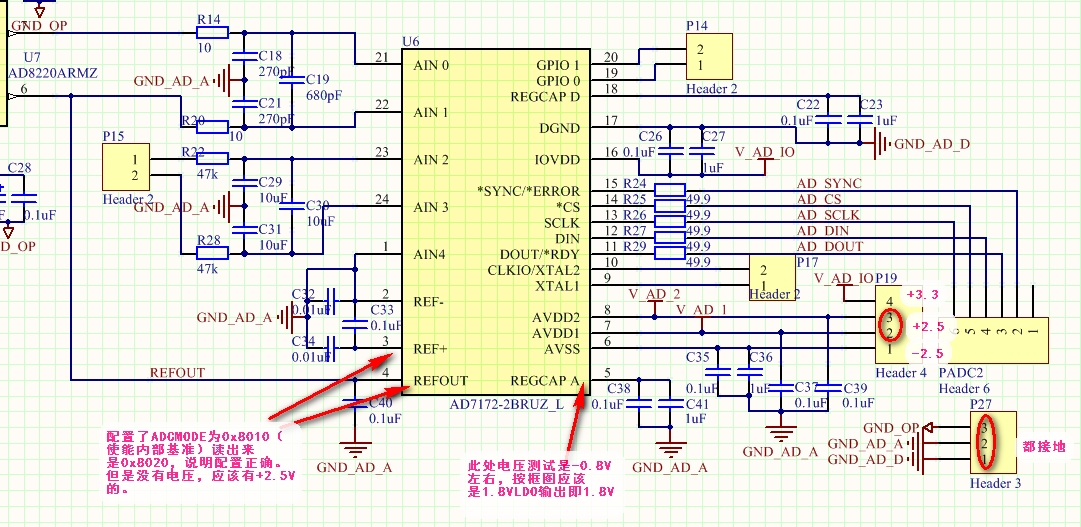Click the AD_DOUT net label
The height and width of the screenshot is (527, 1081).
(x=830, y=246)
